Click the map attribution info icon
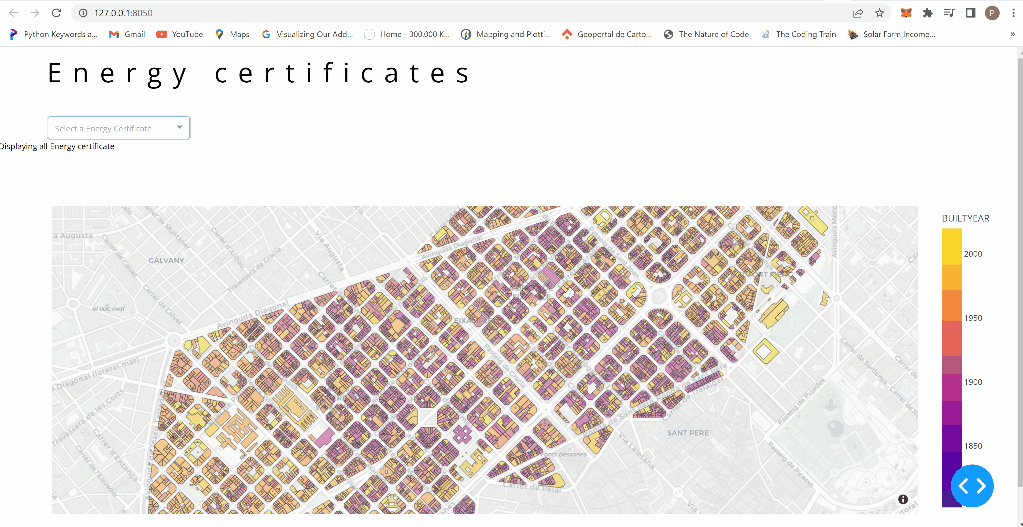Image resolution: width=1023 pixels, height=527 pixels. 903,499
